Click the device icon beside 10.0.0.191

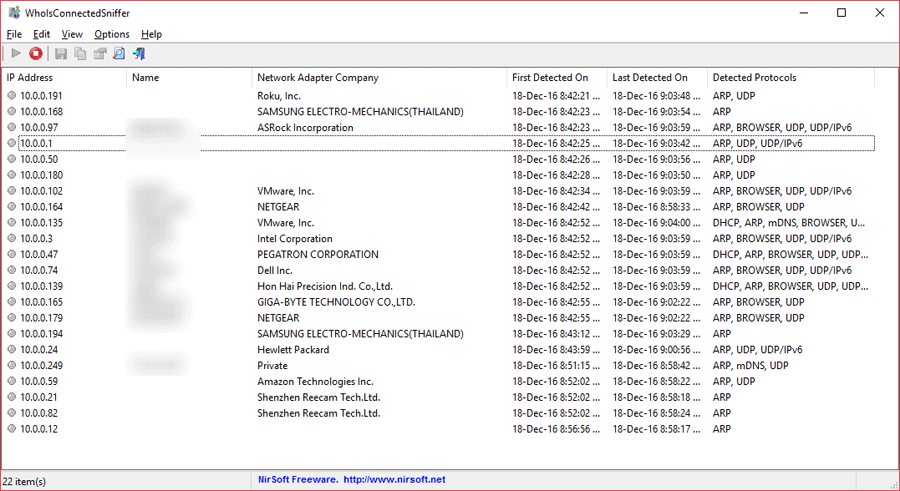pos(11,95)
